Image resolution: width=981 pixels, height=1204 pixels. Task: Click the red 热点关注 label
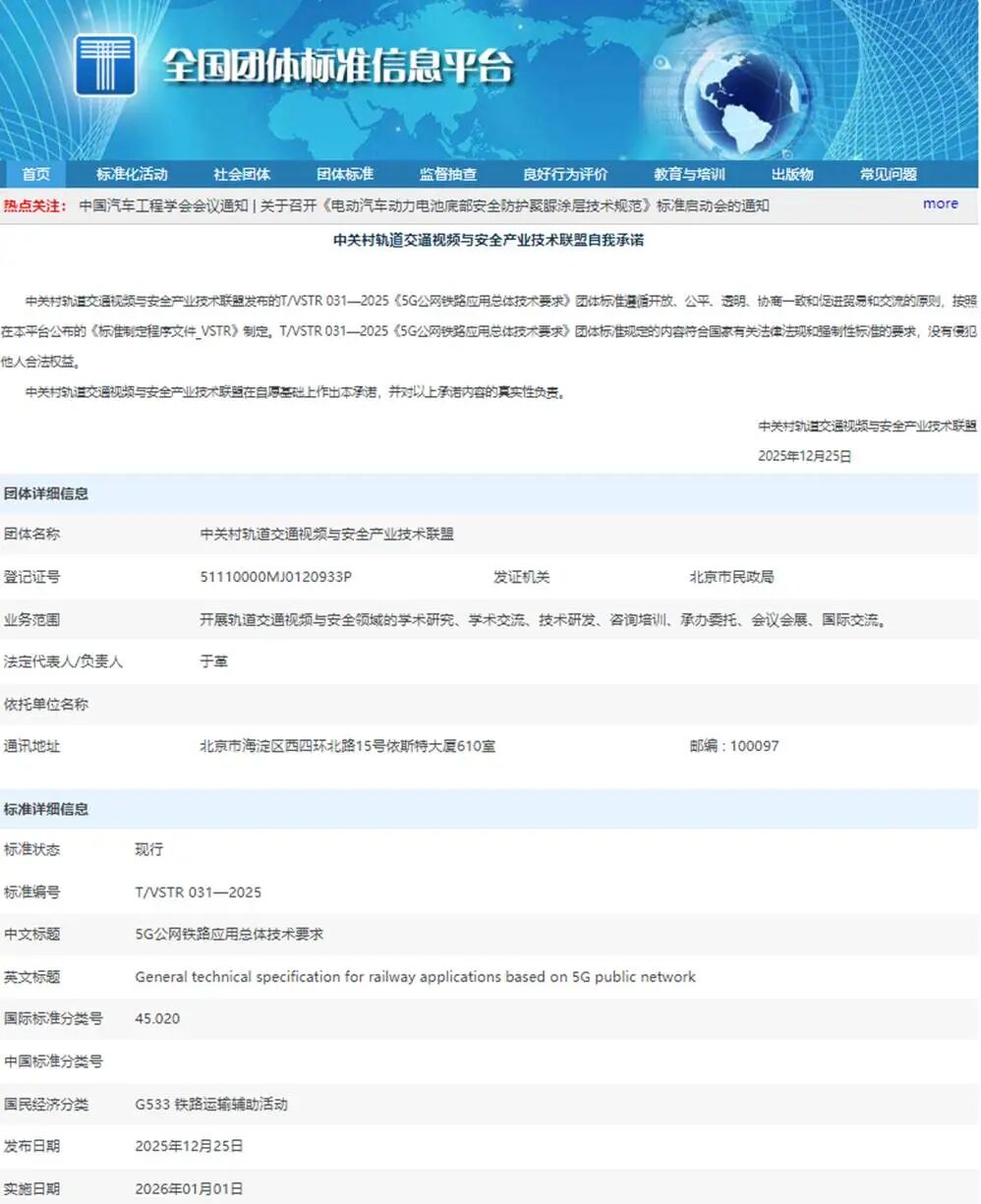coord(40,205)
